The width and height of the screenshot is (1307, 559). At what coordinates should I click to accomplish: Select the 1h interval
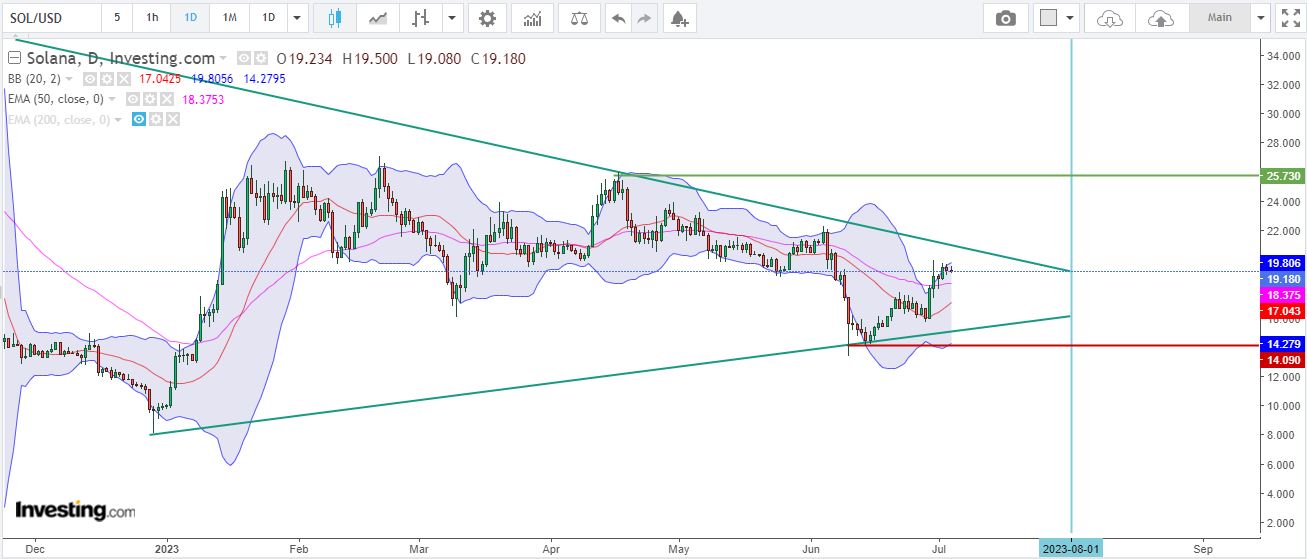(x=152, y=18)
